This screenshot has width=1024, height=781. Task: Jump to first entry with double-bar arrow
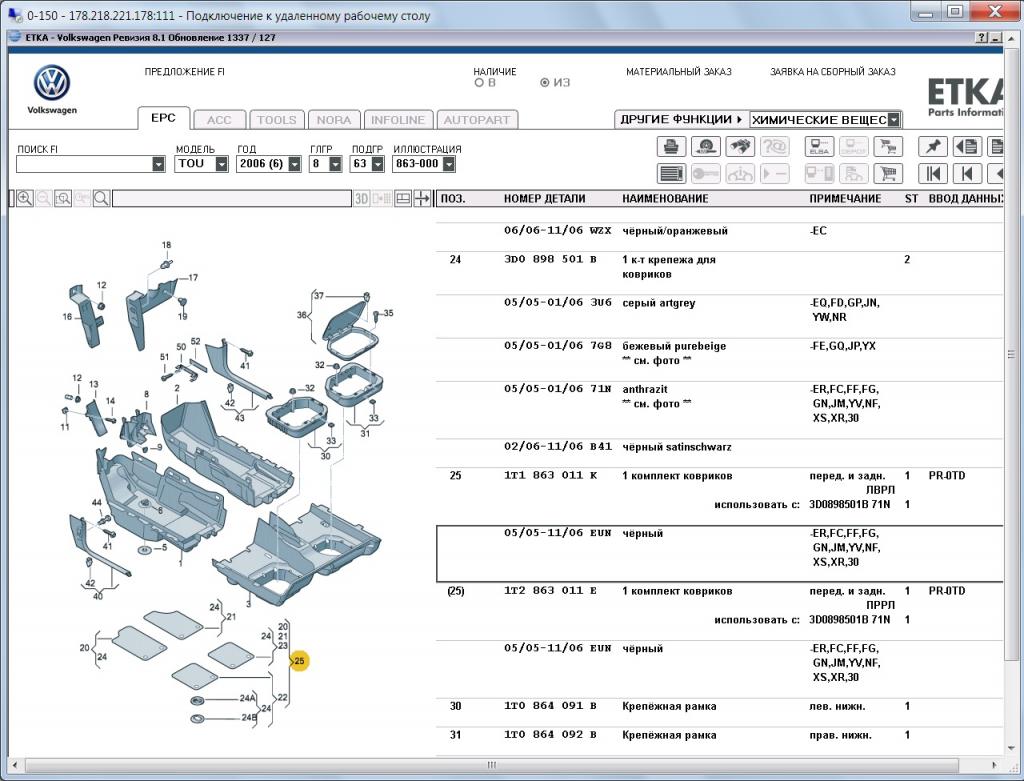tap(933, 174)
